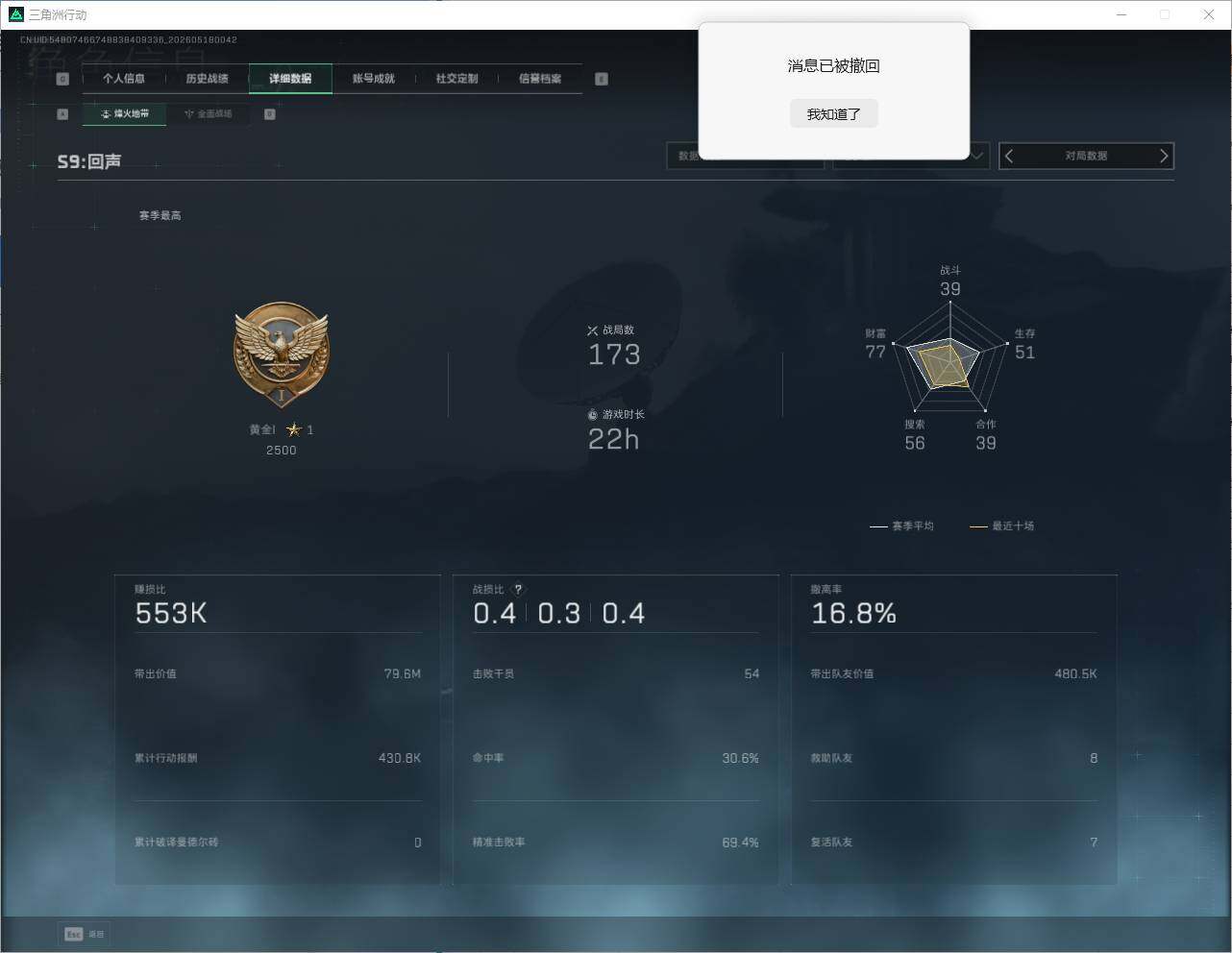This screenshot has height=953, width=1232.
Task: Click the 累计破译曼德尔砖 row
Action: [x=278, y=843]
